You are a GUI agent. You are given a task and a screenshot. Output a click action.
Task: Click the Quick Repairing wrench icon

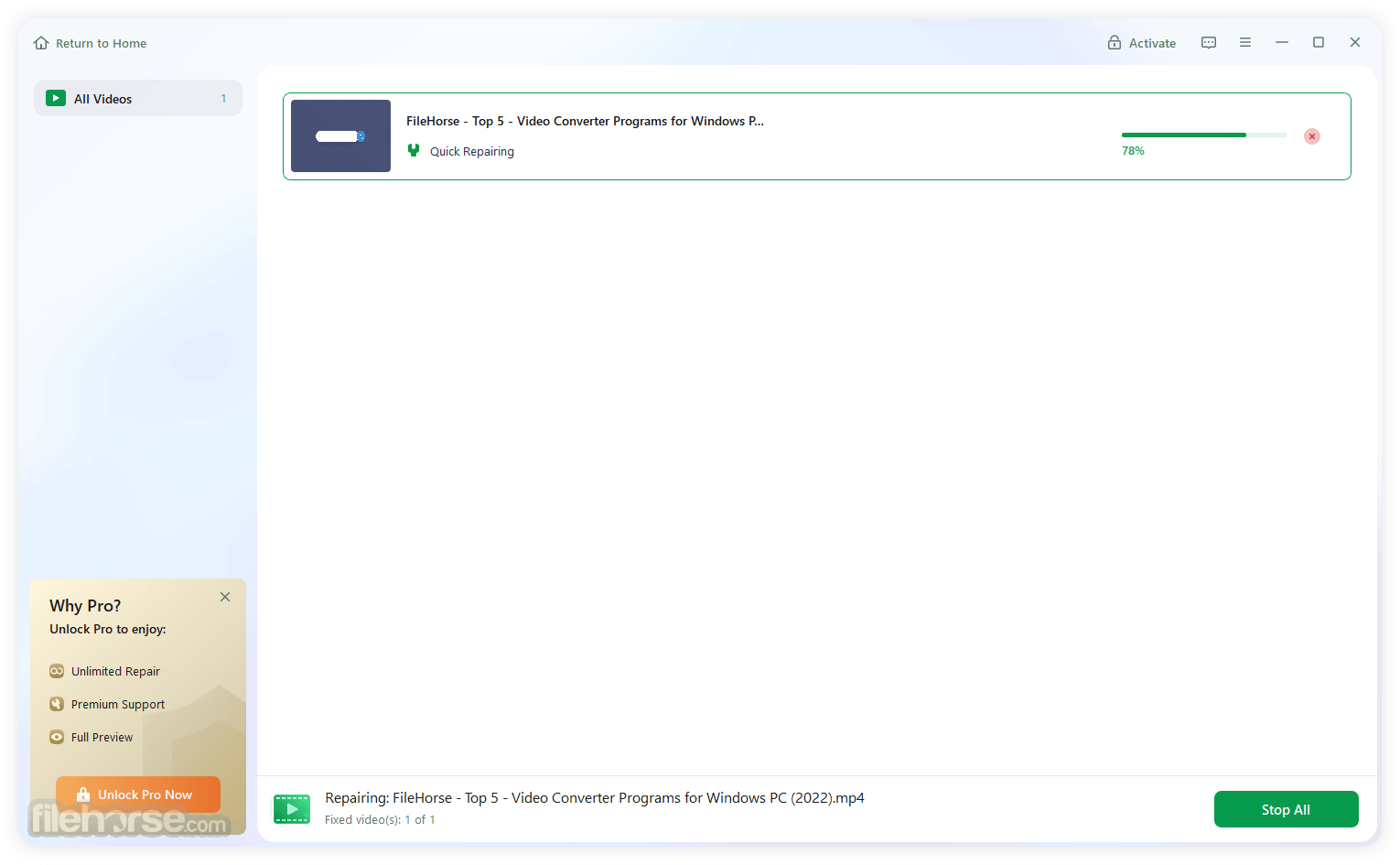point(414,151)
